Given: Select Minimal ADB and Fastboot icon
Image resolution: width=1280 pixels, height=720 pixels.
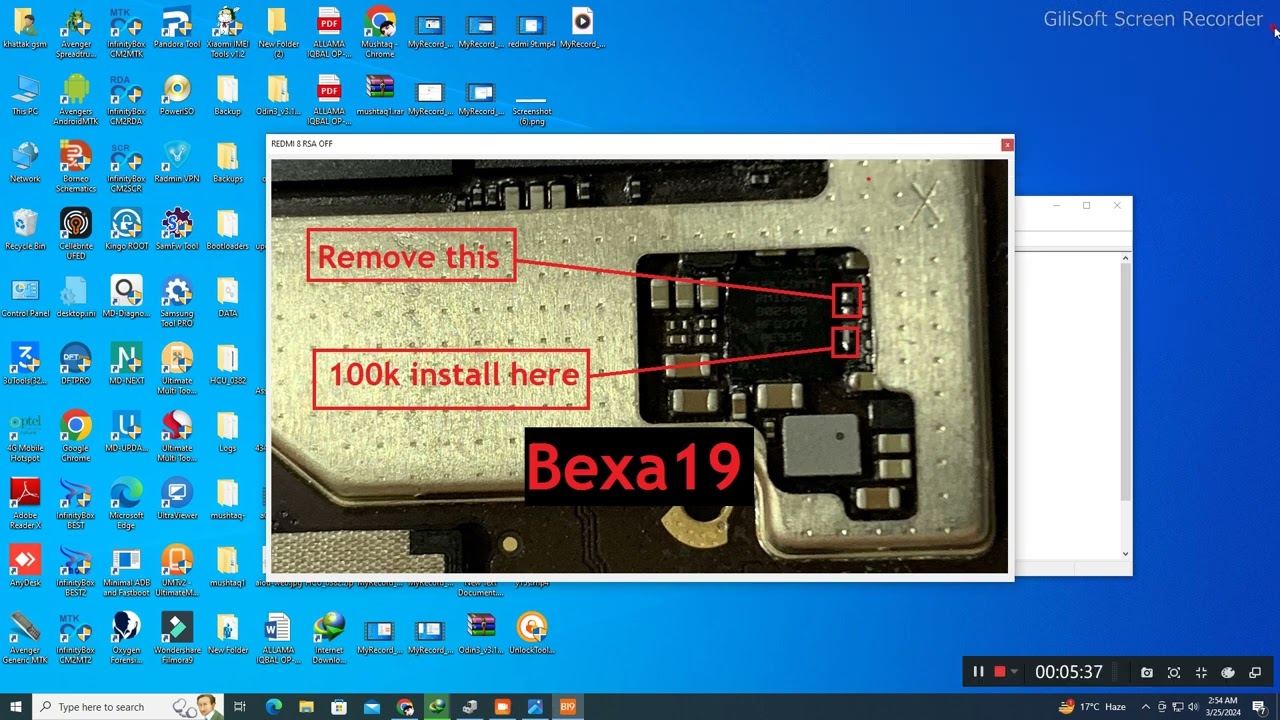Looking at the screenshot, I should click(126, 571).
